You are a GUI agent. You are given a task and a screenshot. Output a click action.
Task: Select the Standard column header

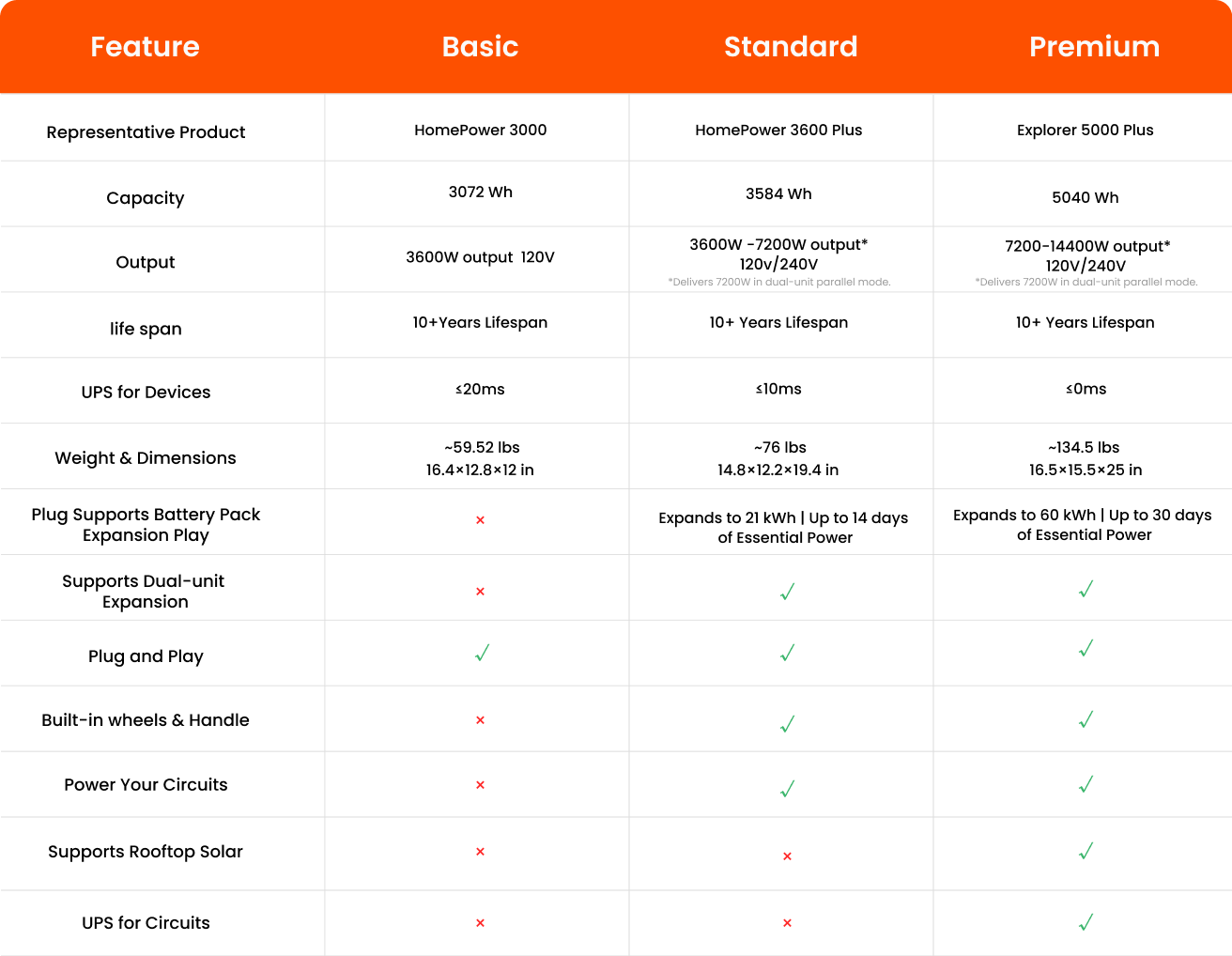tap(791, 47)
